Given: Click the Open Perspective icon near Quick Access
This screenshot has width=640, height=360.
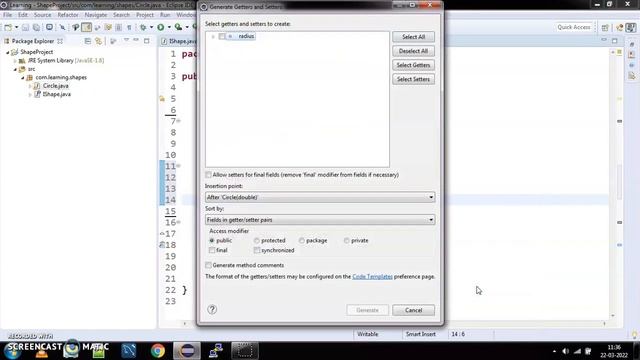Looking at the screenshot, I should pyautogui.click(x=605, y=27).
